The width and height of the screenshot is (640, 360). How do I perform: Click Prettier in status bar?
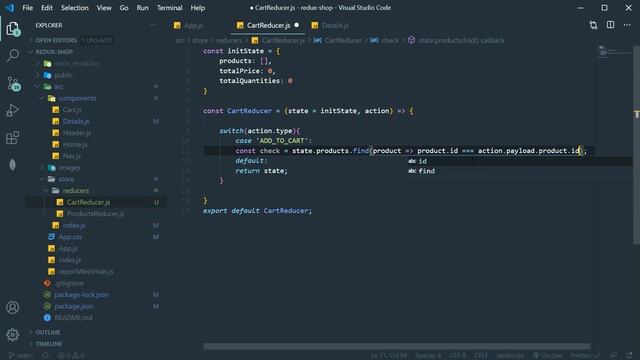point(585,356)
